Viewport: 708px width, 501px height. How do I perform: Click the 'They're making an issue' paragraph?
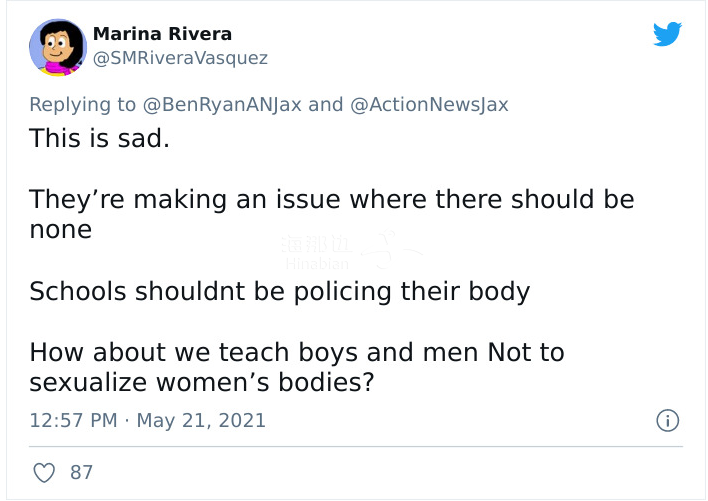(332, 214)
